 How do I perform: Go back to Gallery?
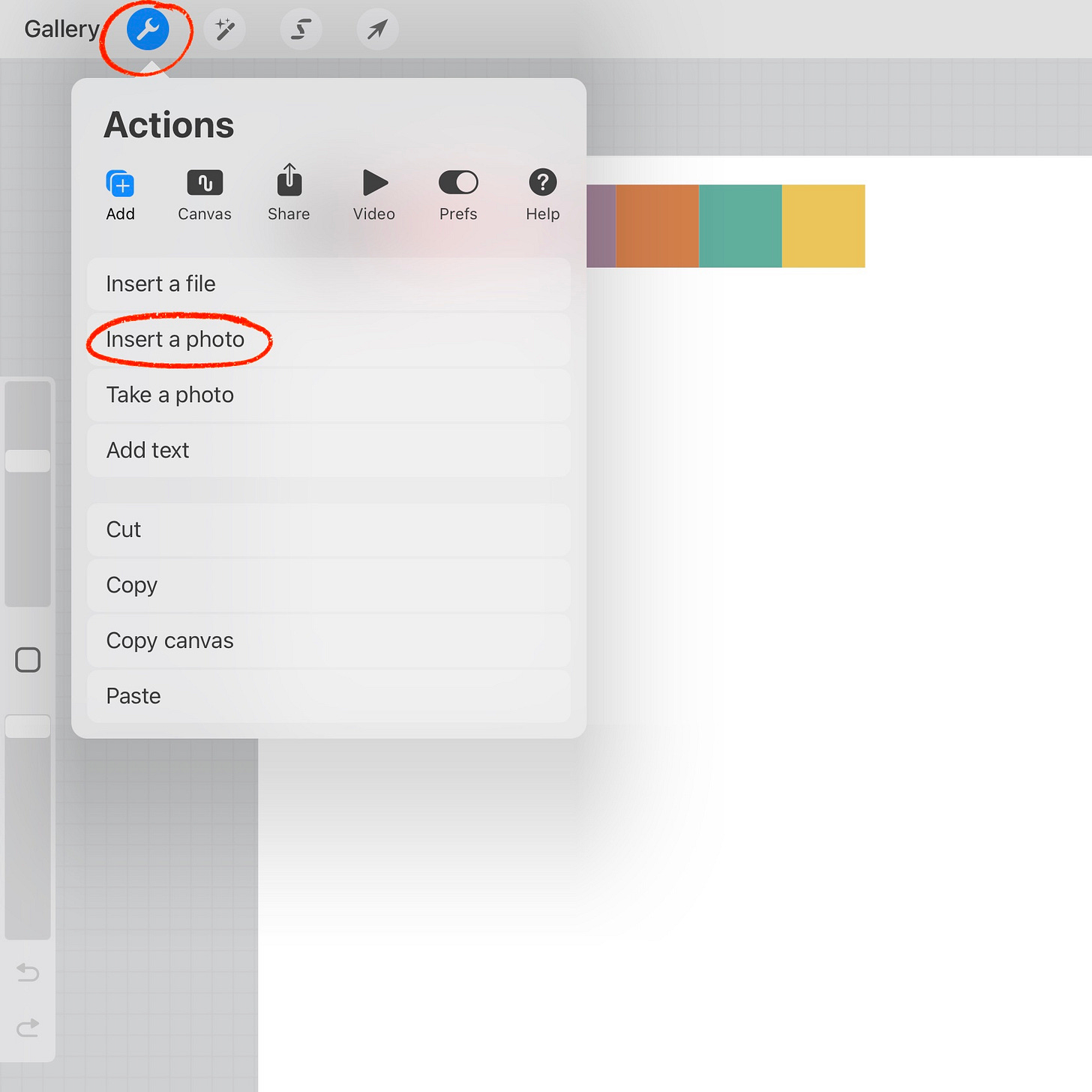coord(61,29)
